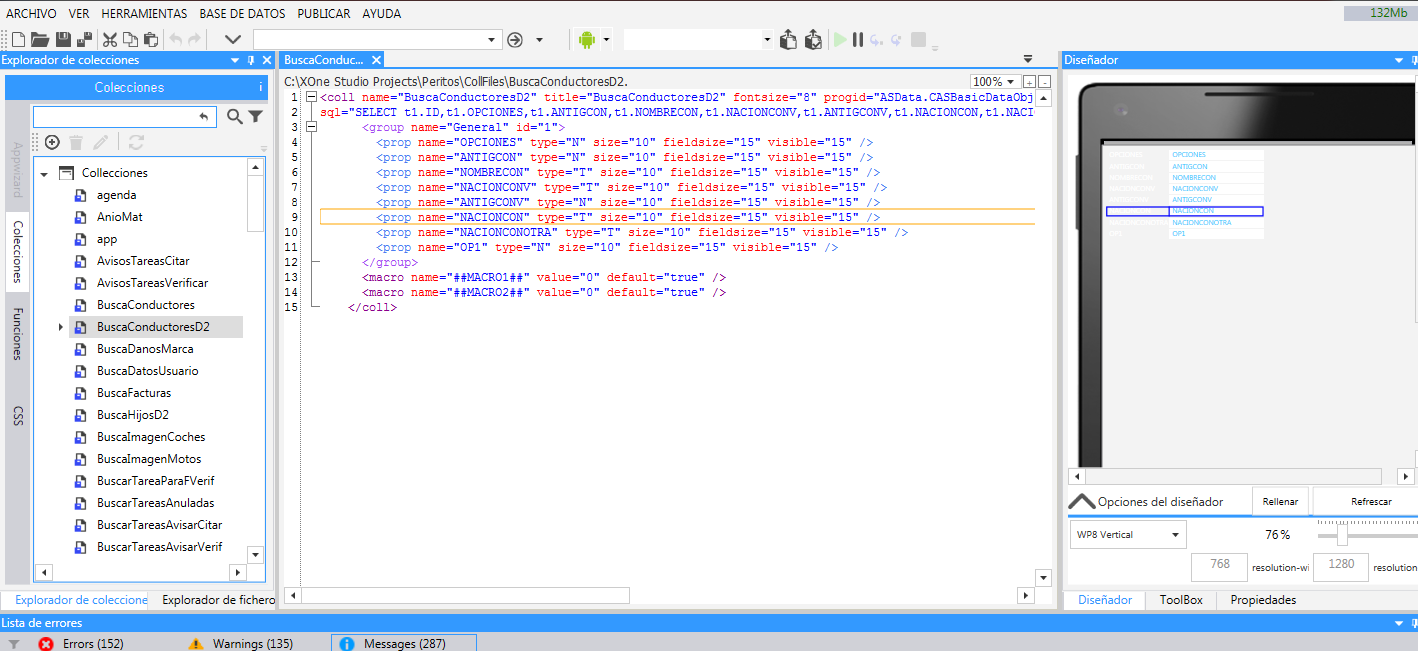1418x651 pixels.
Task: Click the Copy icon in toolbar
Action: tap(130, 40)
